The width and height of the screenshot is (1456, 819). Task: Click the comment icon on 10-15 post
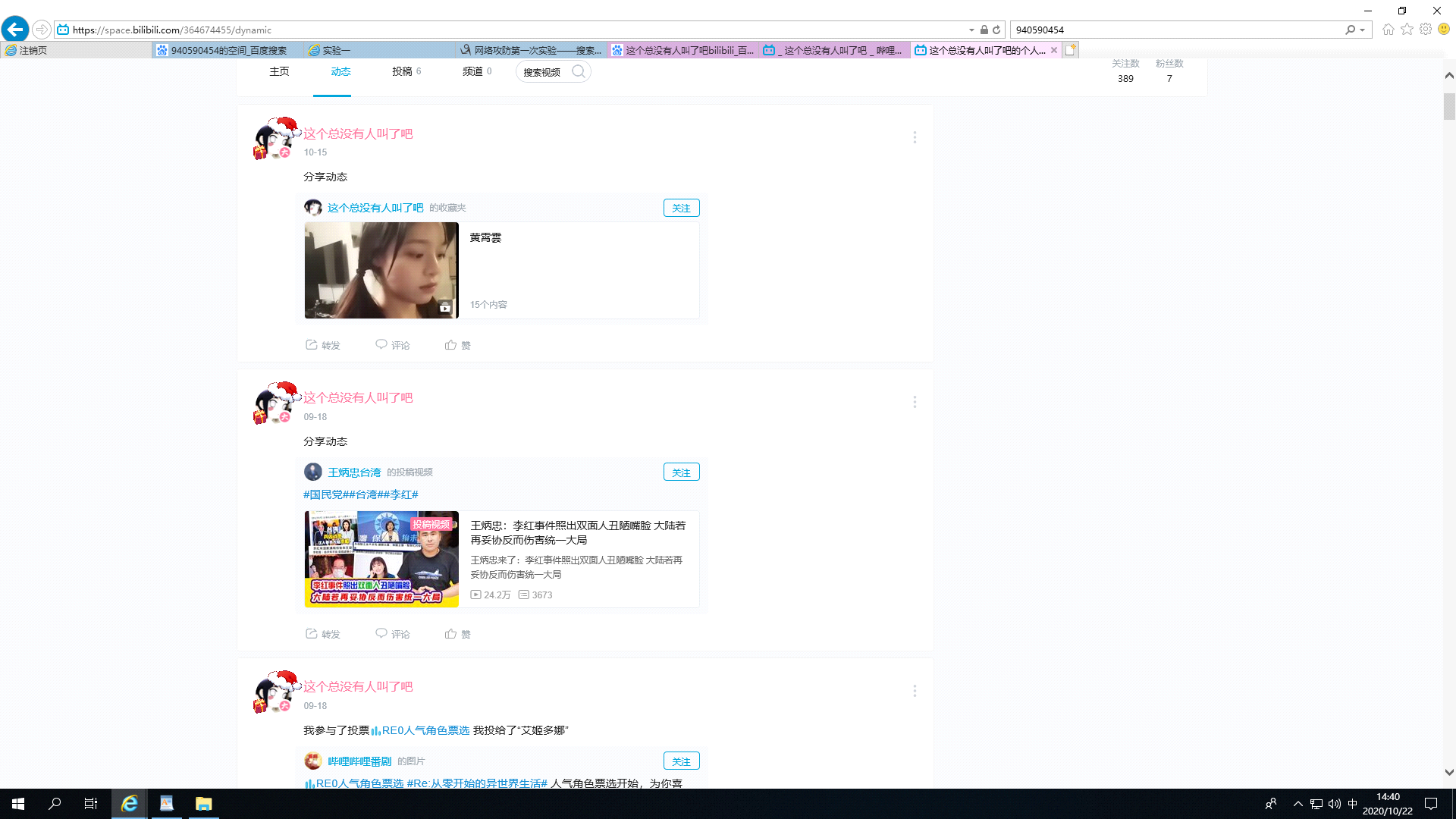pyautogui.click(x=381, y=345)
